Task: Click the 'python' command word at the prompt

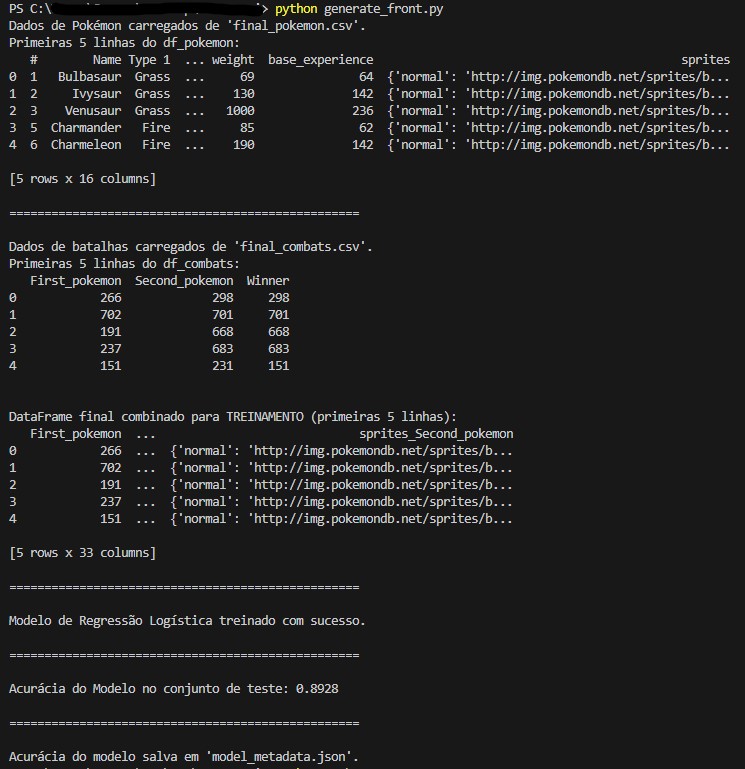Action: click(296, 9)
